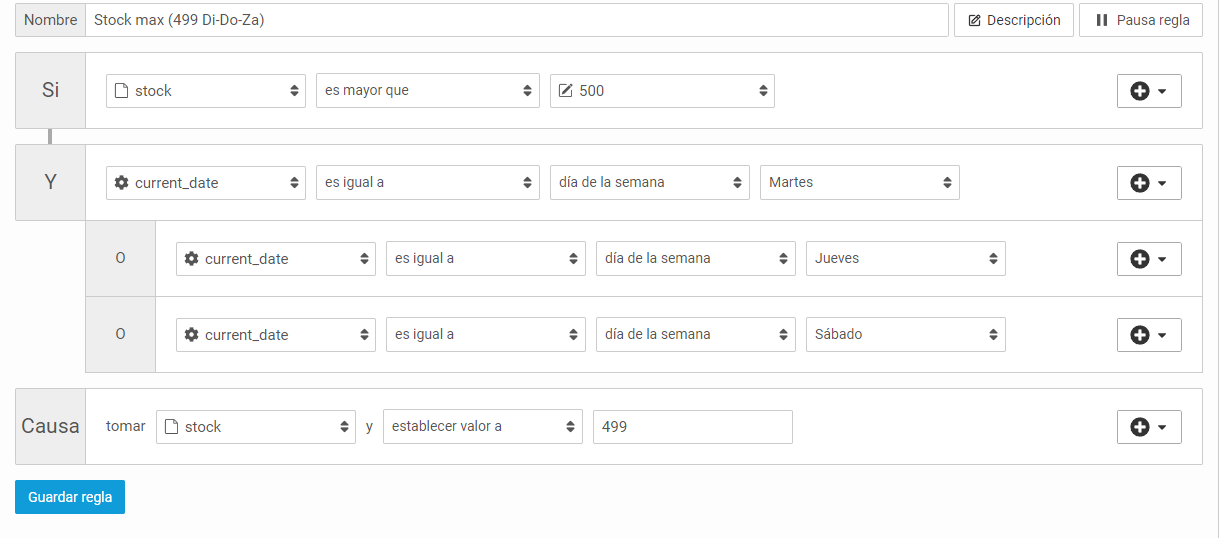
Task: Click the Descripción button
Action: 1014,20
